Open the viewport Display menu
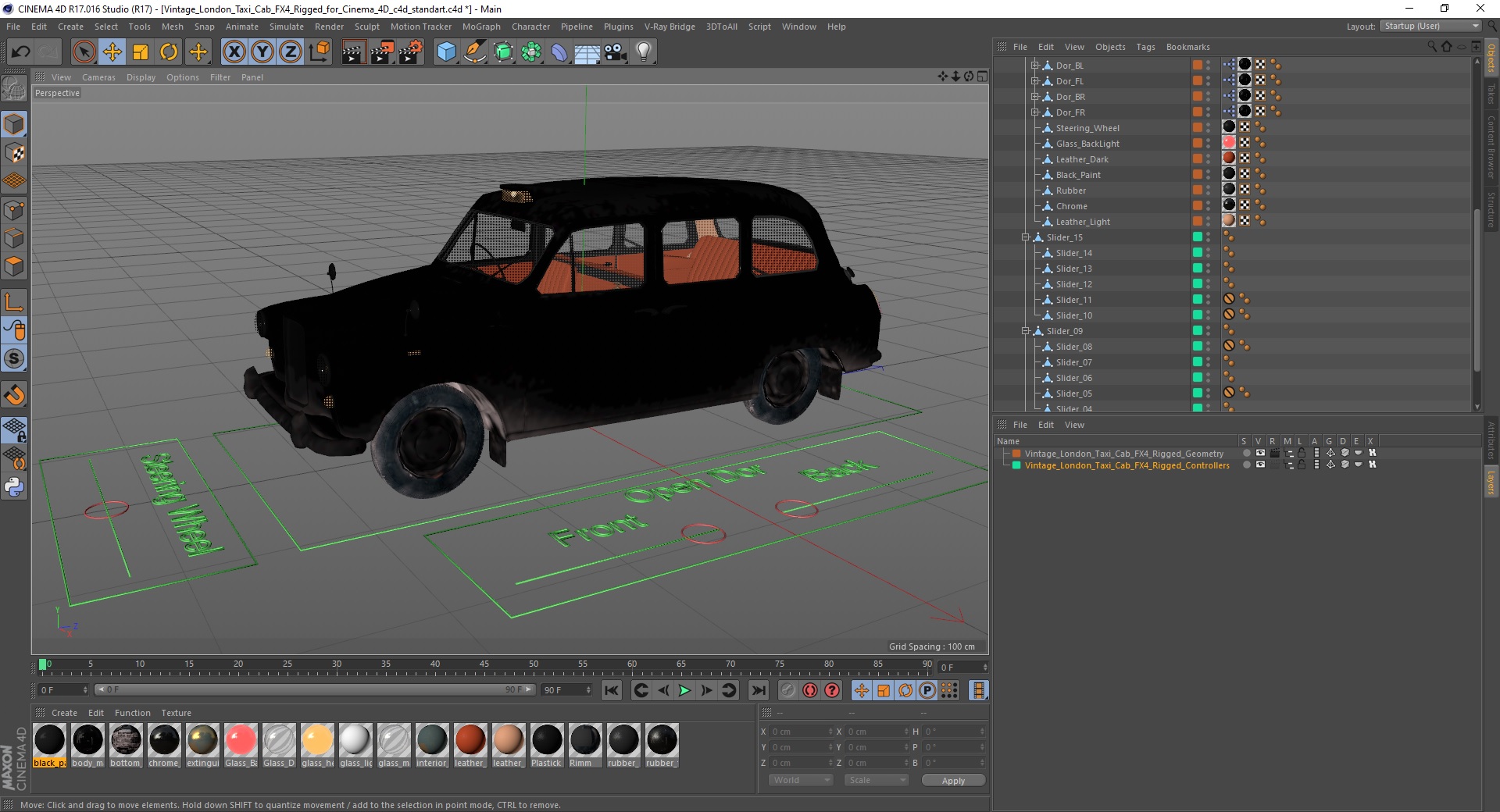Screen dimensions: 1500x812 (141, 77)
